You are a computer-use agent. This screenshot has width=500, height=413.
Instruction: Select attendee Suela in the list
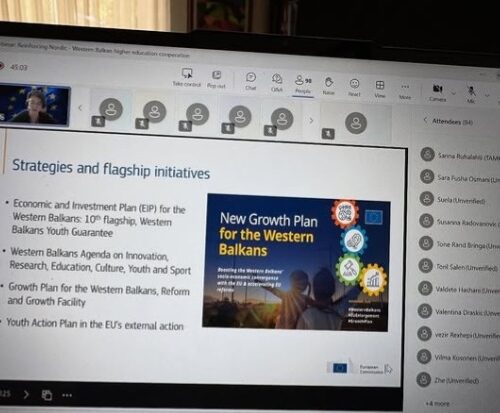coord(452,199)
